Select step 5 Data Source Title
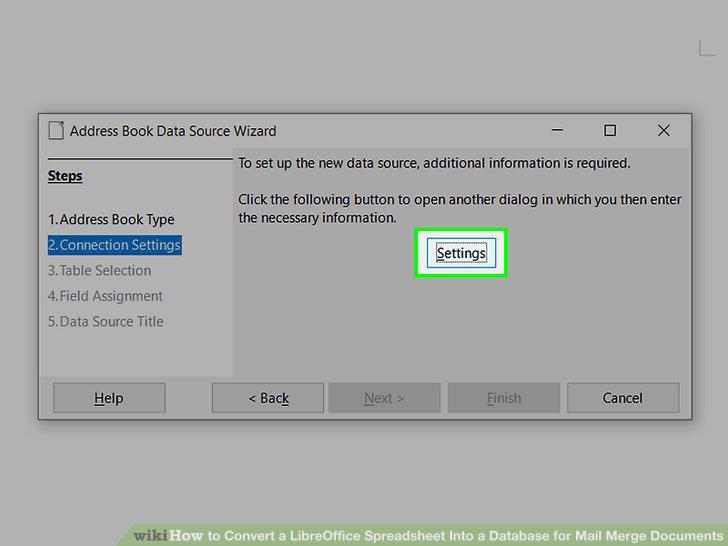 [x=106, y=321]
